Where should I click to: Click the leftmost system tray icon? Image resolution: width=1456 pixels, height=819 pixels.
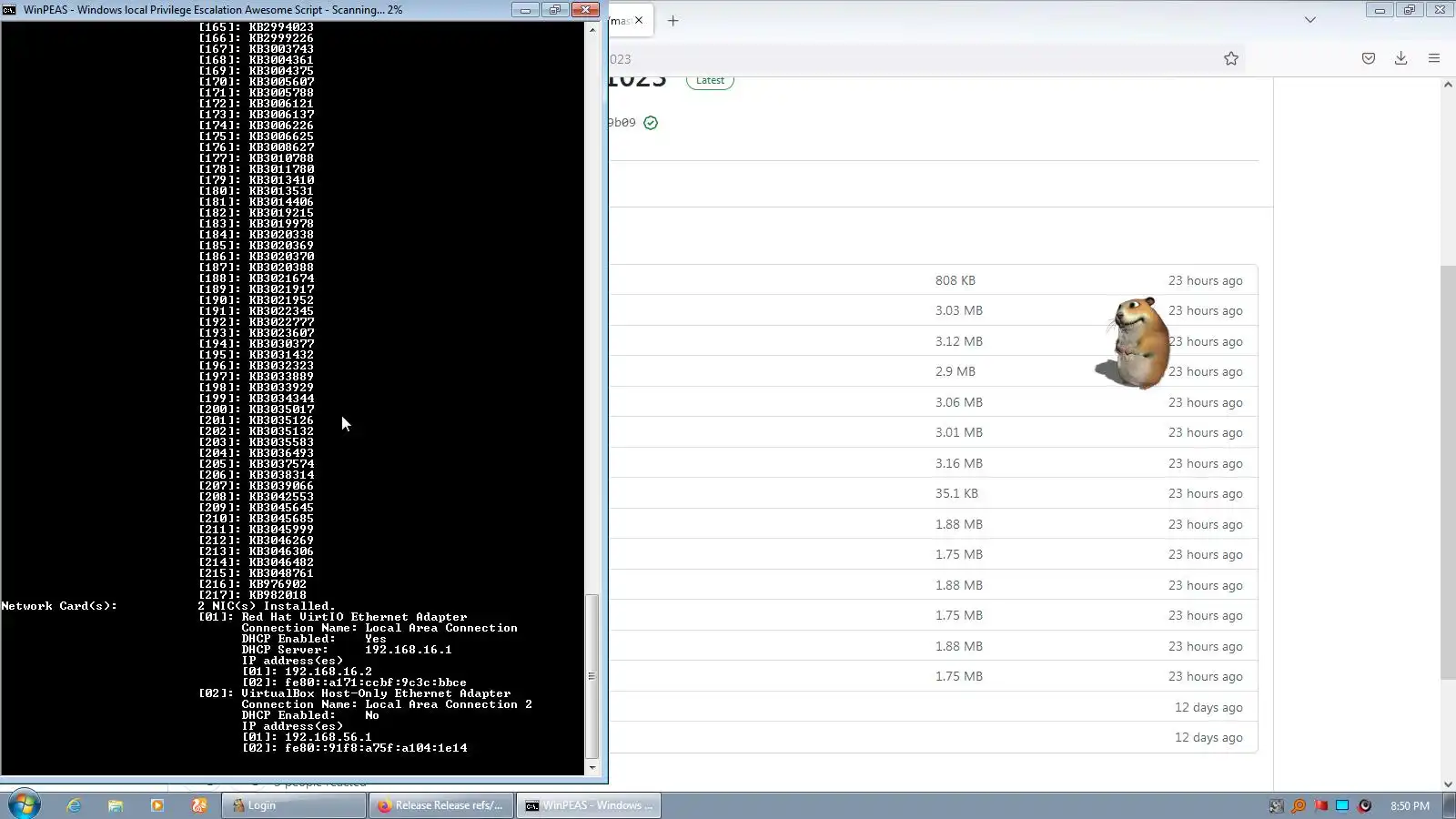point(1277,805)
